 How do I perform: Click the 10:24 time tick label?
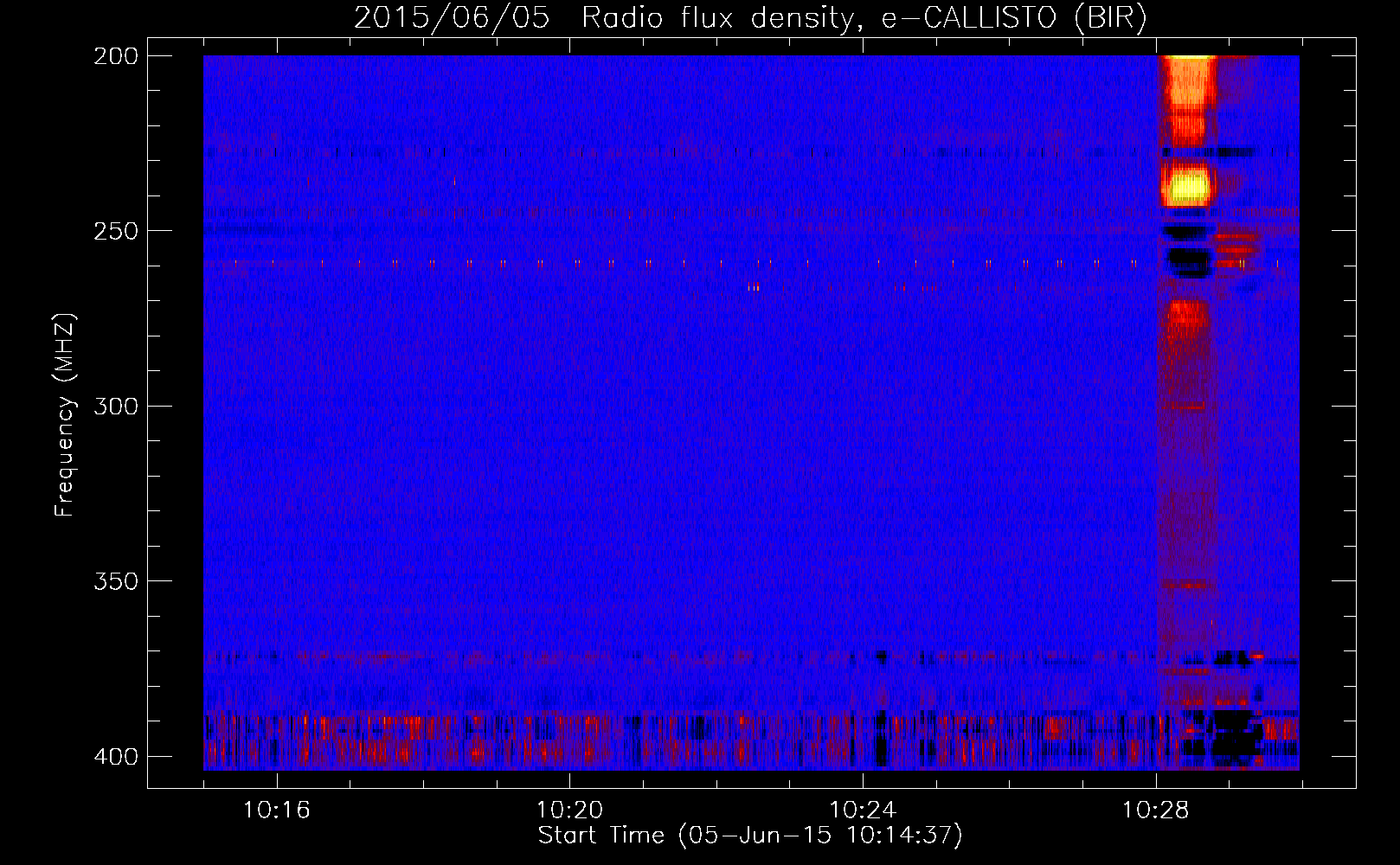point(863,811)
